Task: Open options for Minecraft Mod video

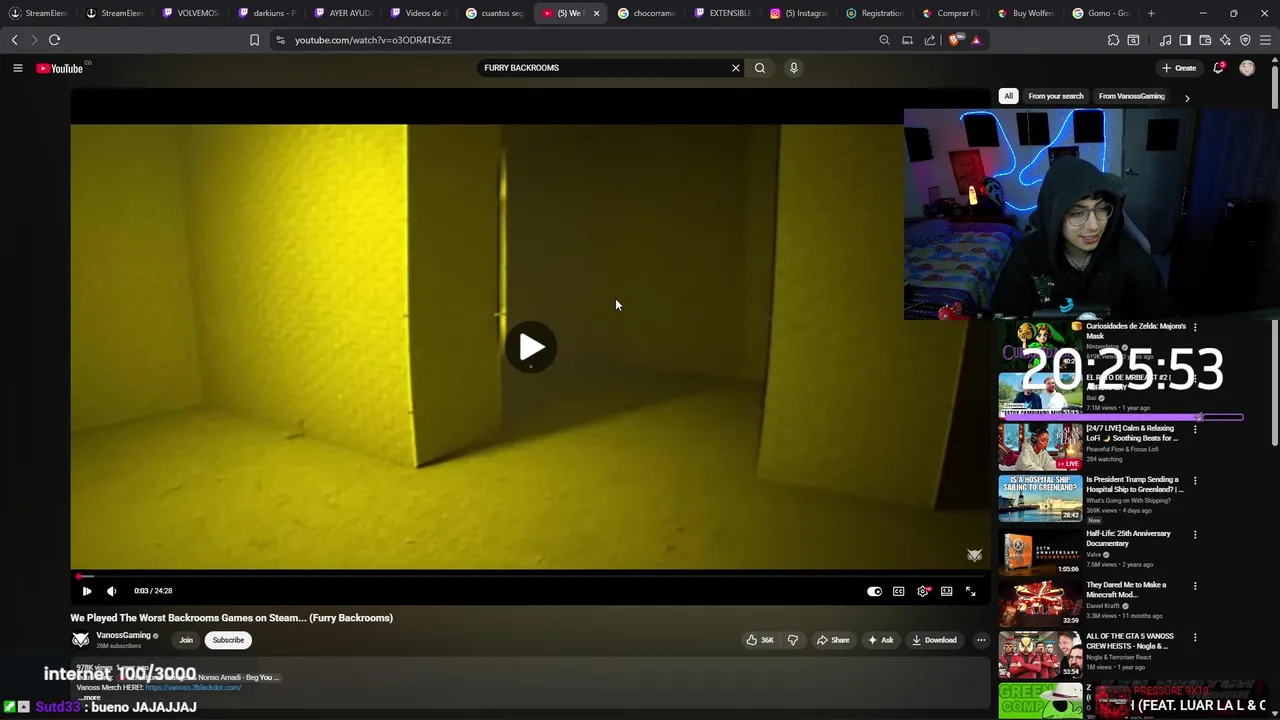Action: pyautogui.click(x=1195, y=586)
